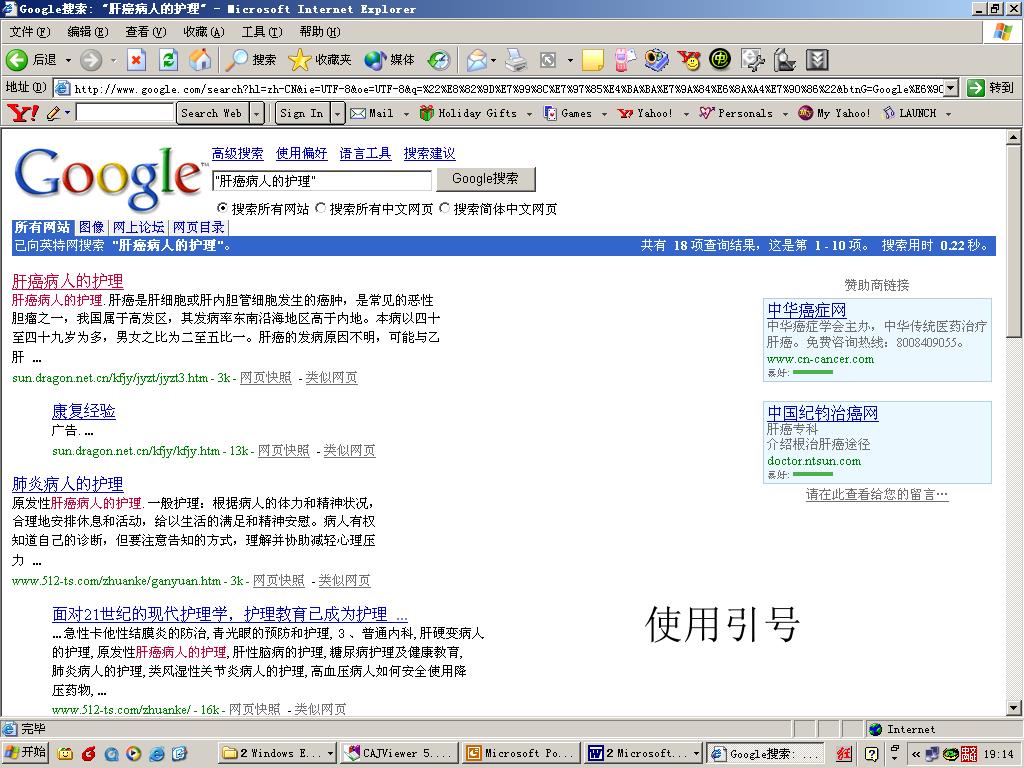Go back with the 后退 arrow button
Screen dimensions: 1024x768
coord(31,60)
